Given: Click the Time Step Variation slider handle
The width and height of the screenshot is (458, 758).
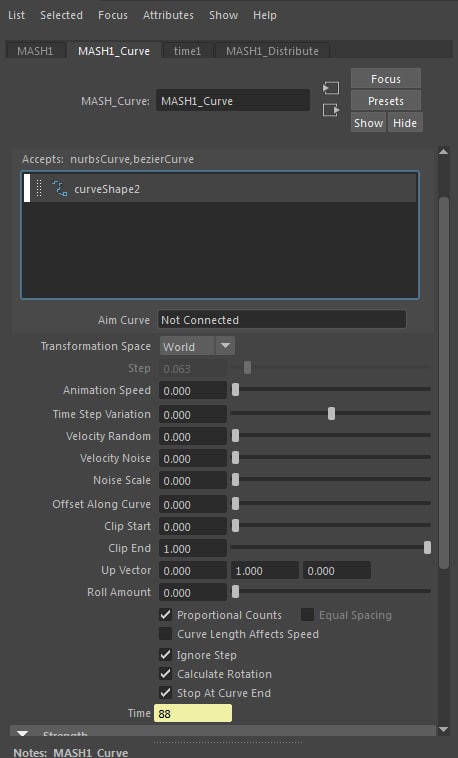Looking at the screenshot, I should (331, 413).
